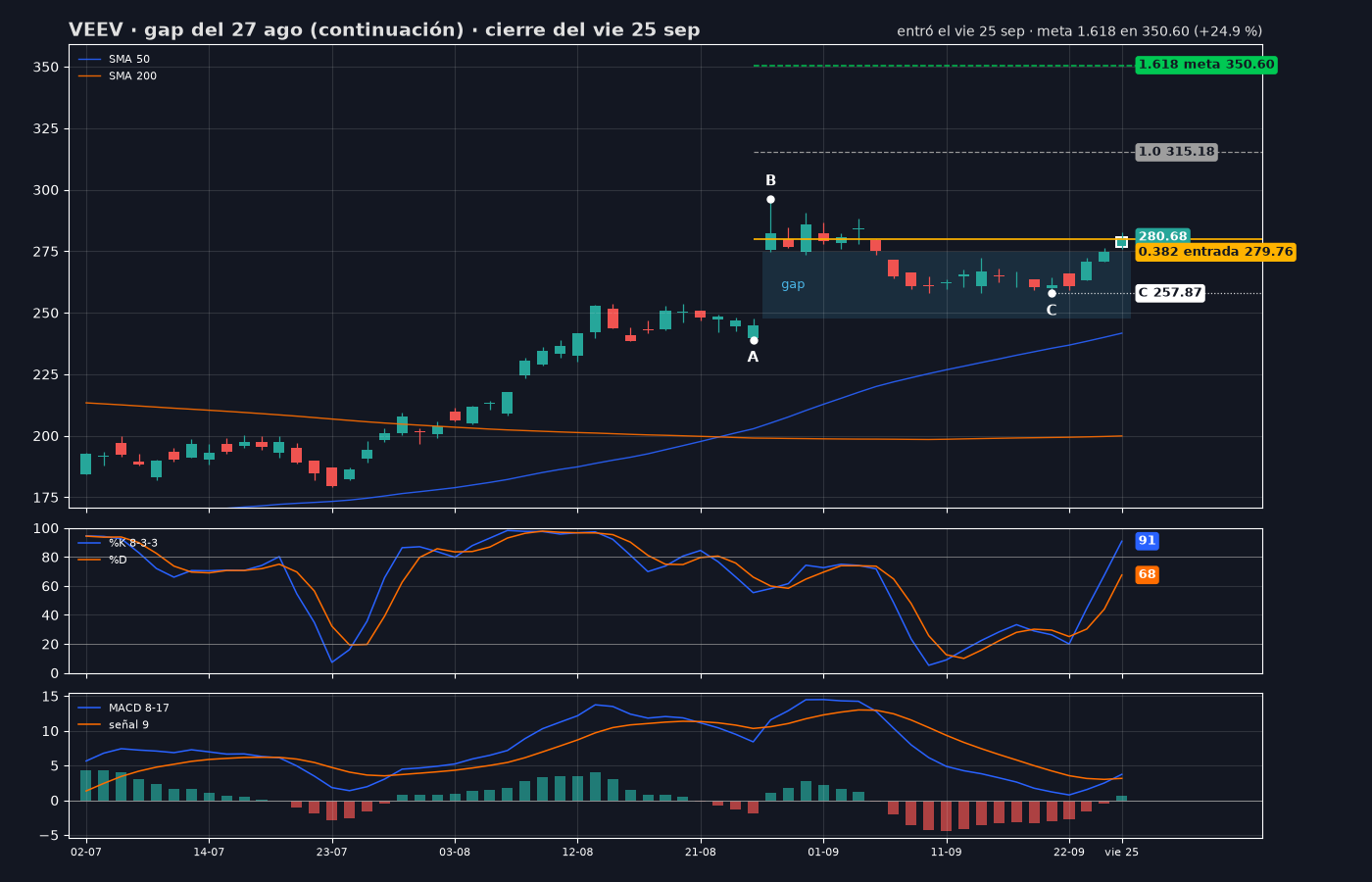Click the 100 tick on the stochastic axis
The height and width of the screenshot is (882, 1372).
coord(46,529)
